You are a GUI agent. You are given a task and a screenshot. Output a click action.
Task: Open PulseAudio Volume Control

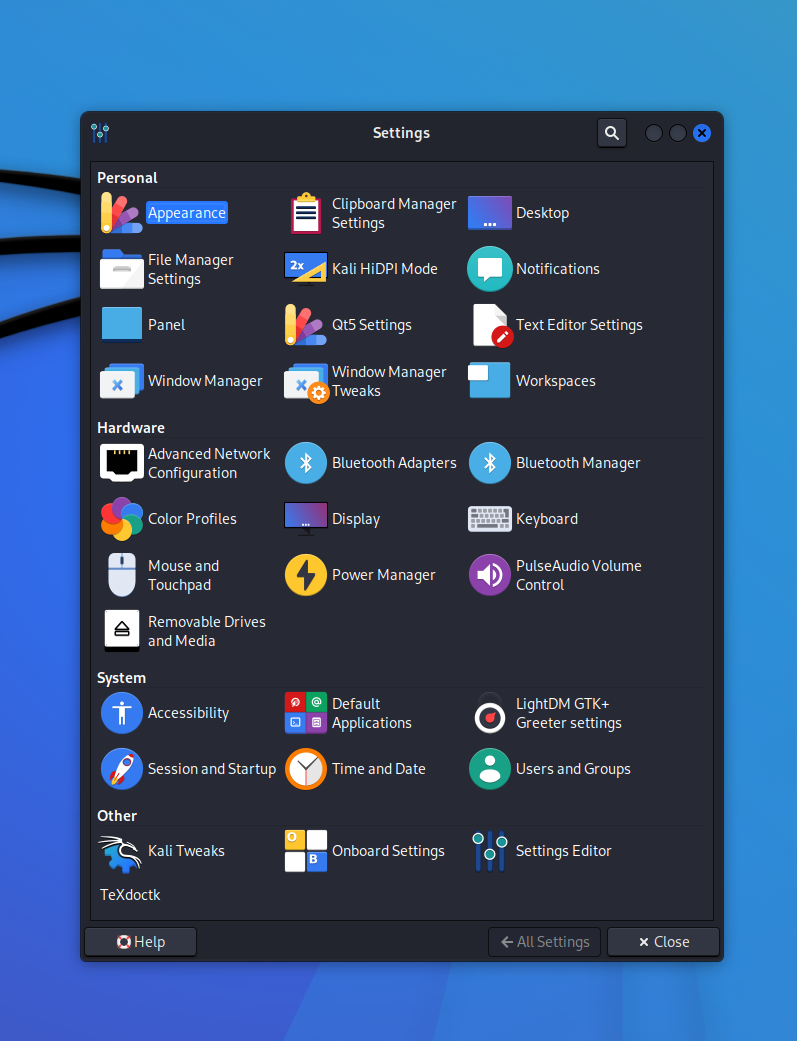pyautogui.click(x=490, y=575)
